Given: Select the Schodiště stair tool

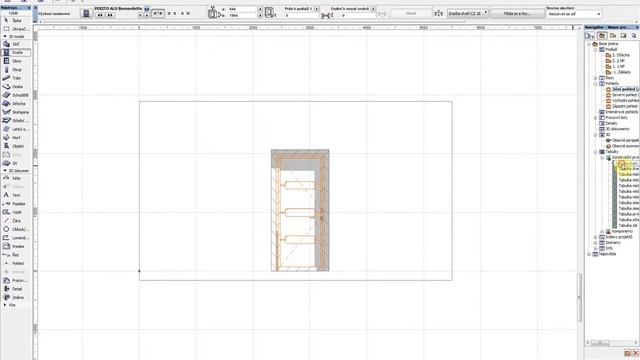Looking at the screenshot, I should pos(16,95).
